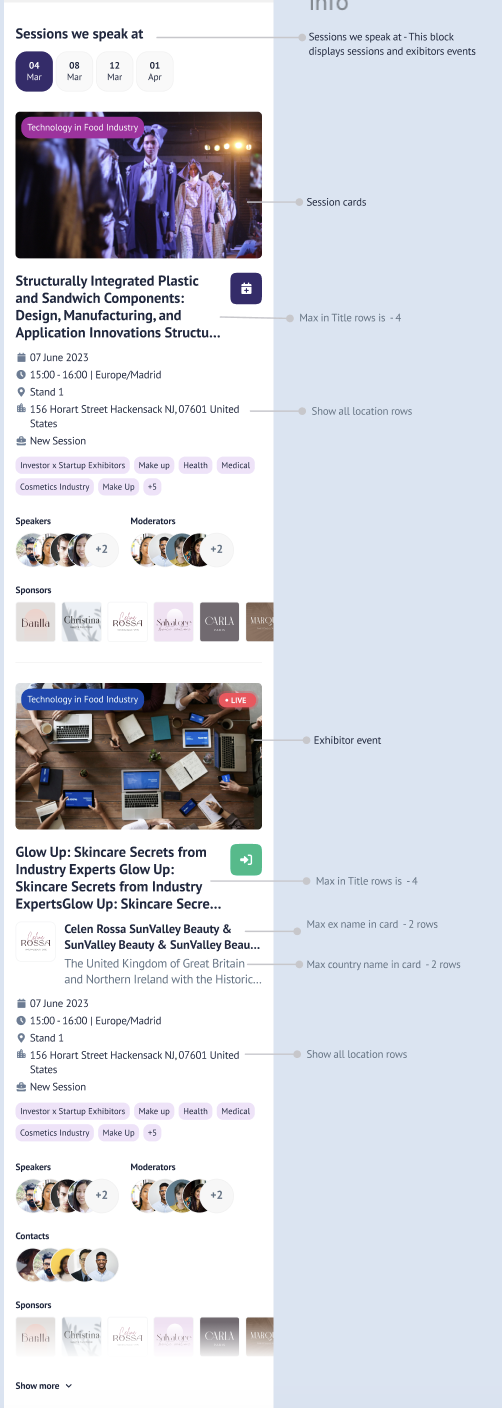
Task: Select the 04 Mar date tab
Action: click(x=34, y=72)
